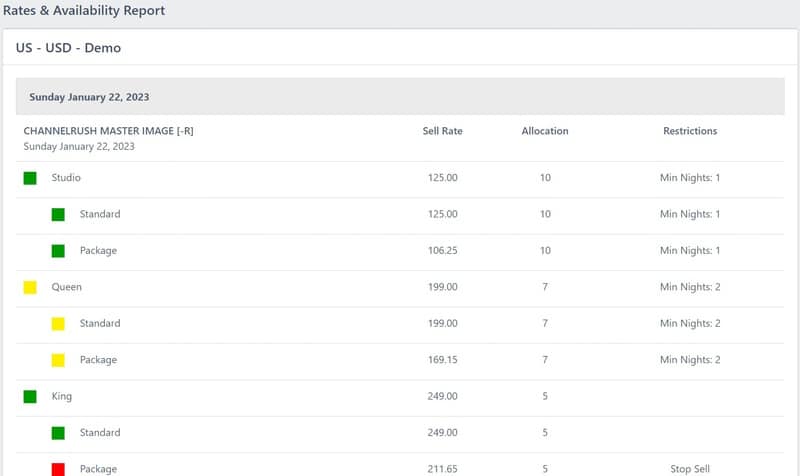Select the King room type row label
The image size is (800, 476).
pos(62,396)
